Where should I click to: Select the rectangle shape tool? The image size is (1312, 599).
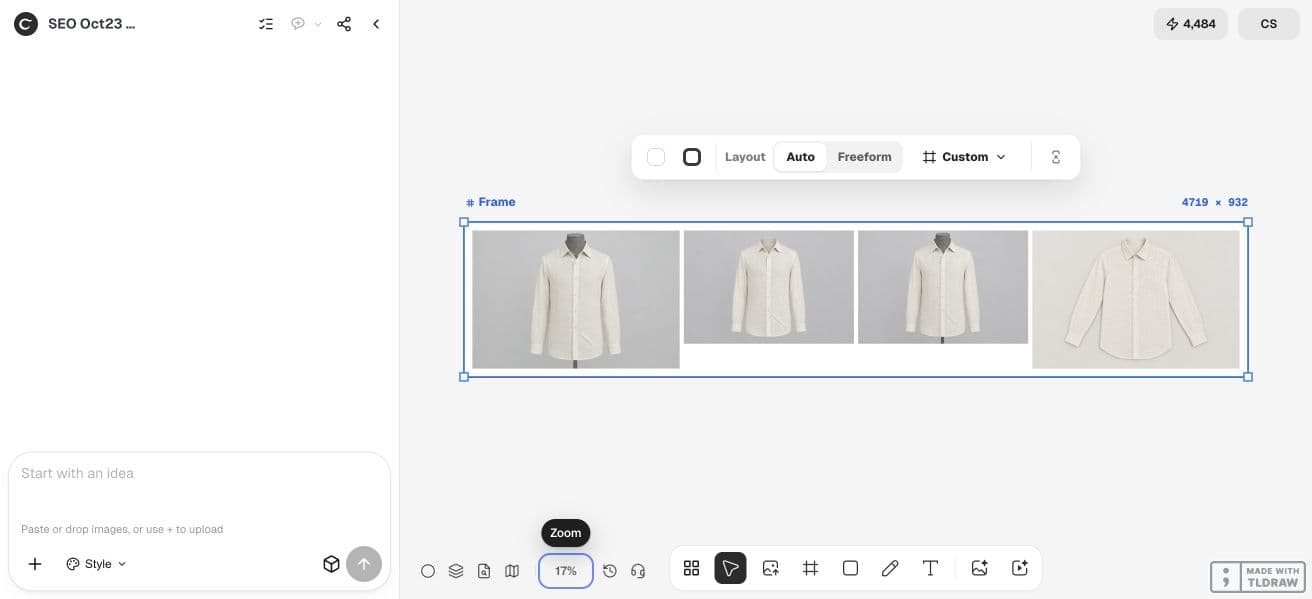(850, 568)
